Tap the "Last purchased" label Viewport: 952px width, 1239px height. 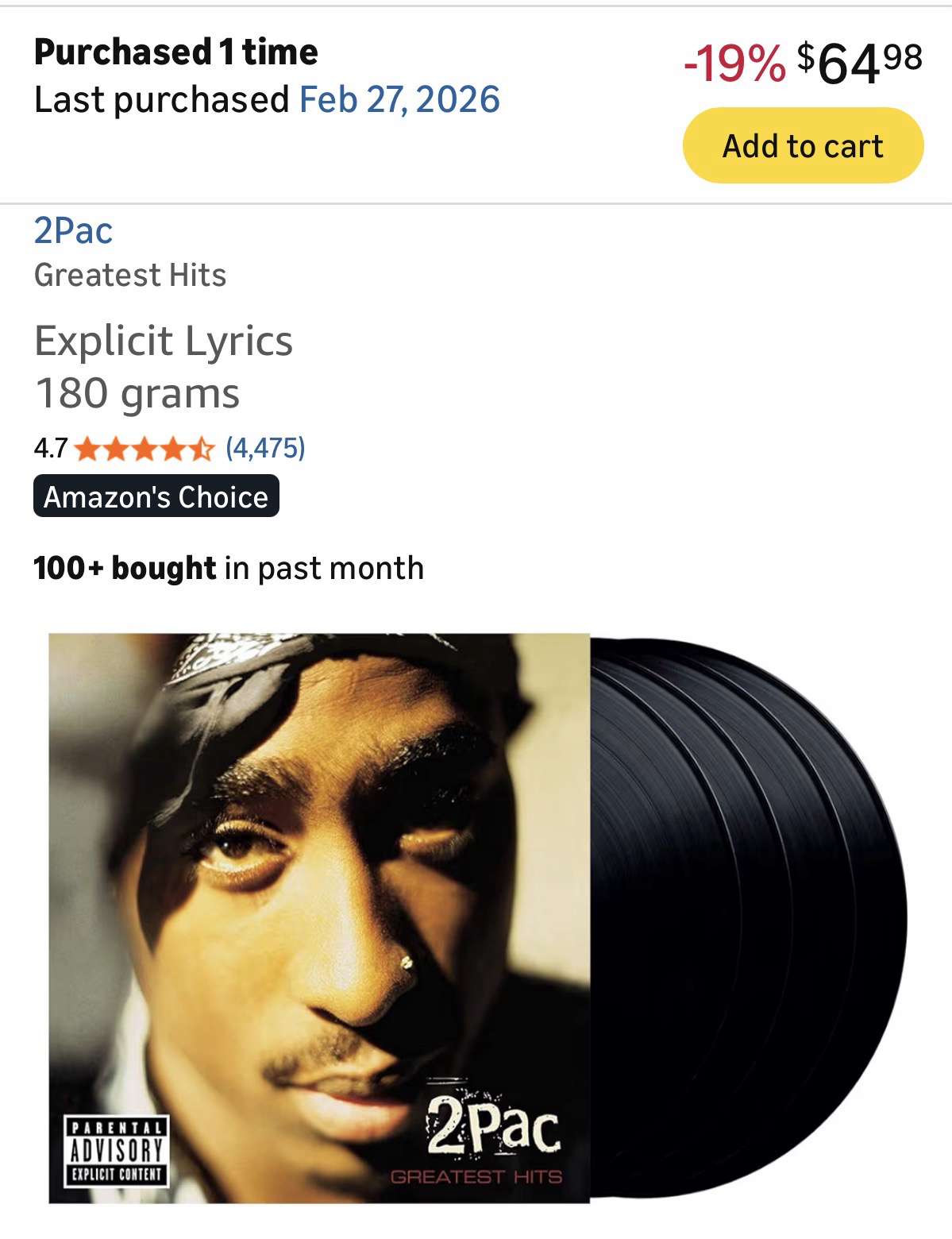[162, 99]
